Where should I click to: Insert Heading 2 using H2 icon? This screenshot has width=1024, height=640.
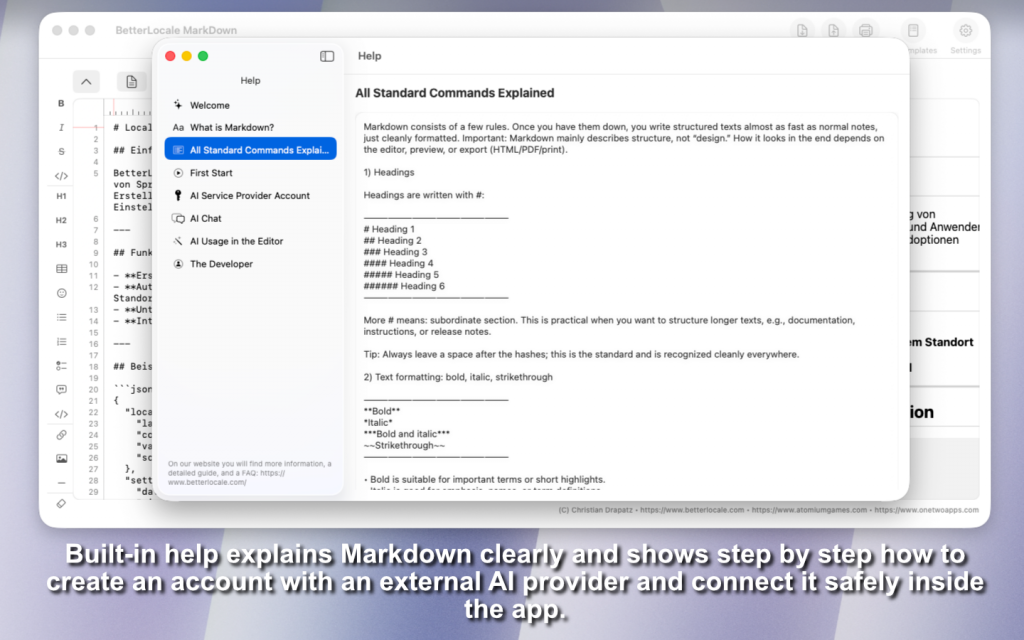[61, 220]
